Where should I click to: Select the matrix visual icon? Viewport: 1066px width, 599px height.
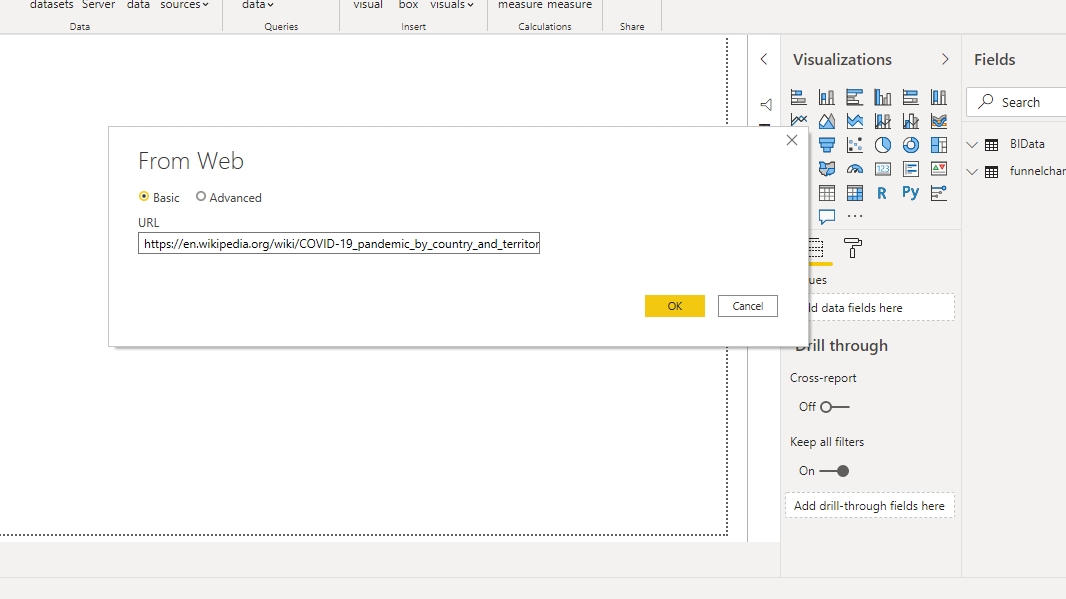855,193
